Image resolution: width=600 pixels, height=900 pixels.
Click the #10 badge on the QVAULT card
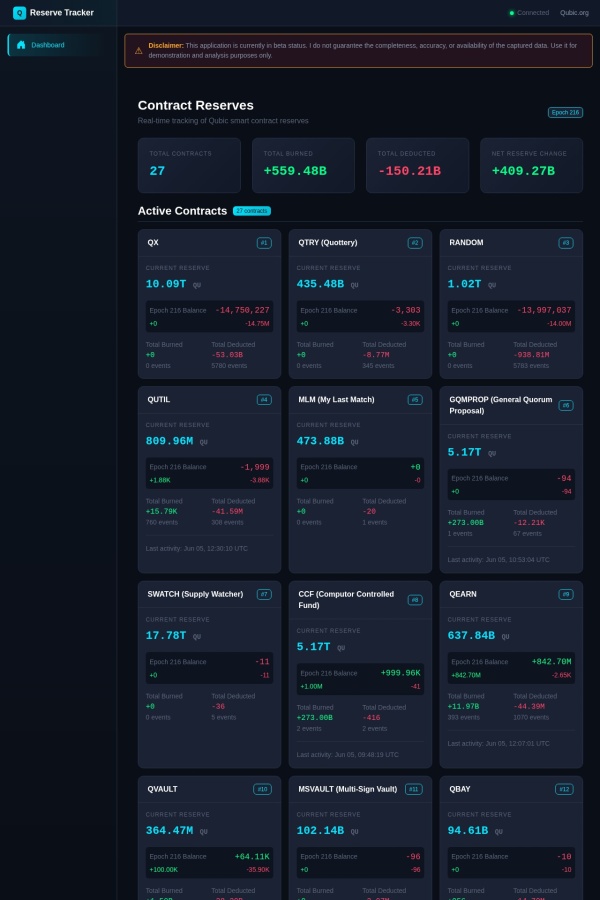coord(262,789)
